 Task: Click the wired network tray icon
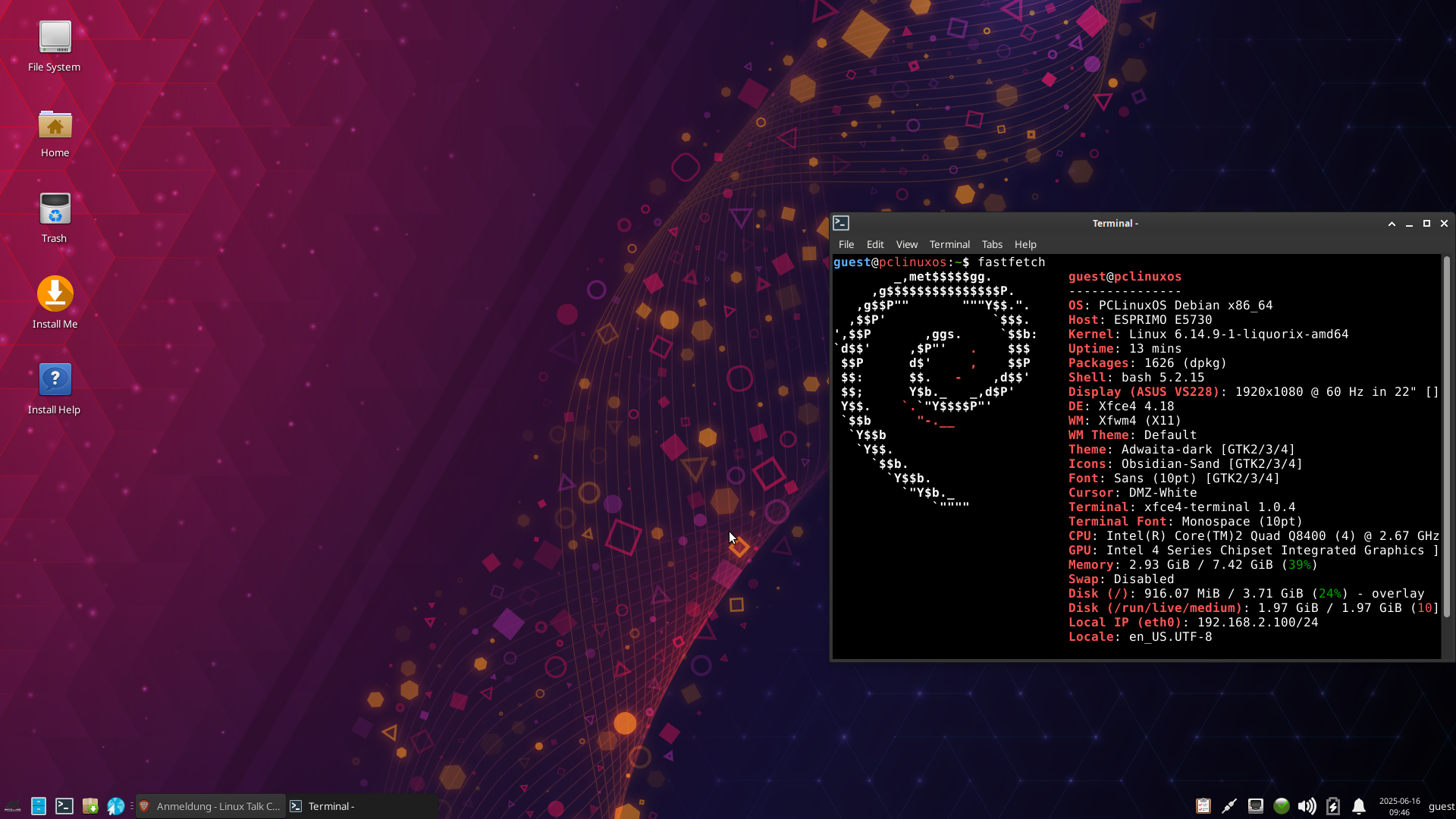point(1256,806)
